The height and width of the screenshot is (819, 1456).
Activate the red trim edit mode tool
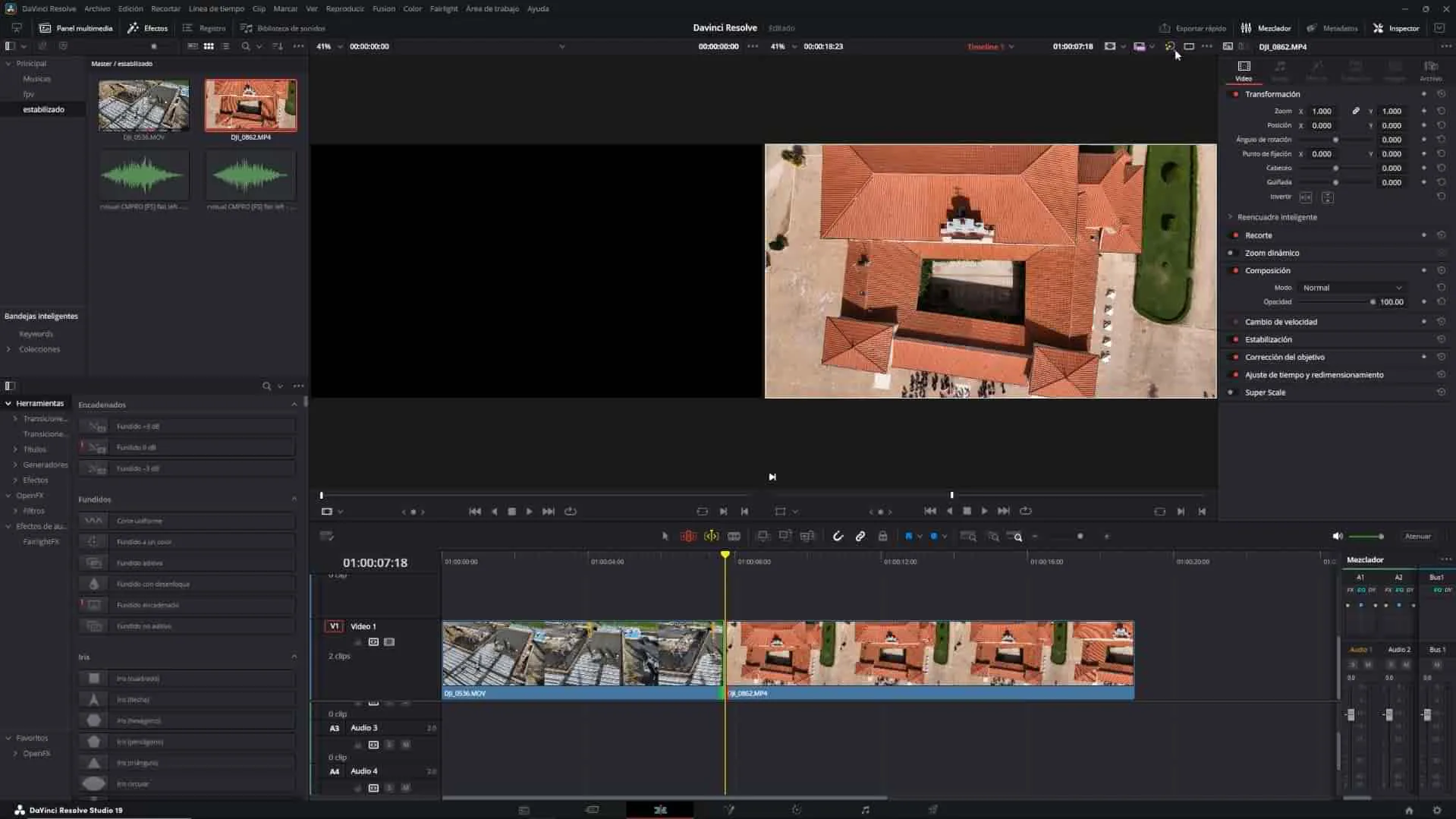688,537
